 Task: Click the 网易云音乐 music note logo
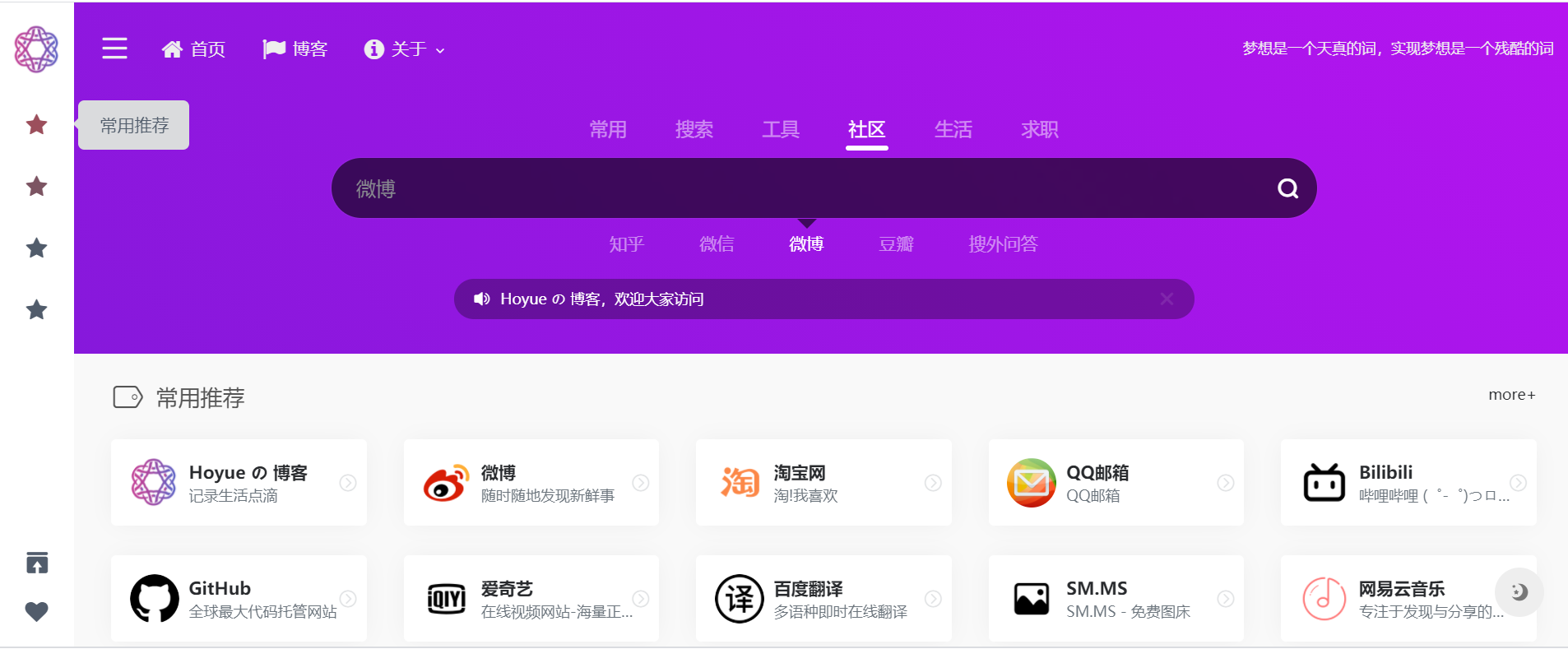tap(1324, 598)
